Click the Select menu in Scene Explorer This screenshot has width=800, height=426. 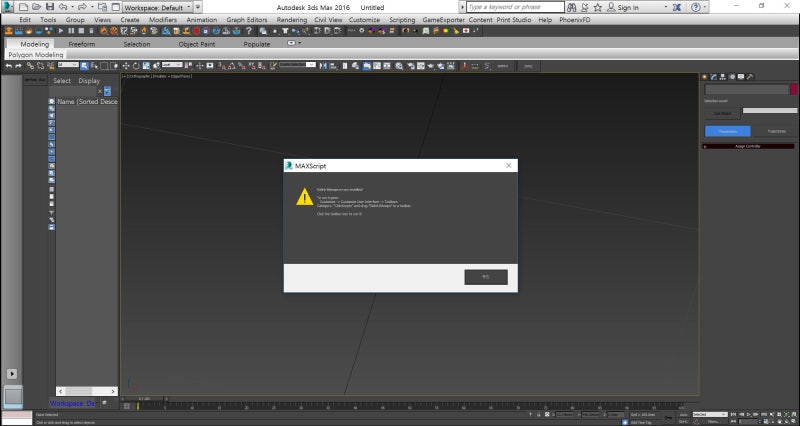pos(62,81)
